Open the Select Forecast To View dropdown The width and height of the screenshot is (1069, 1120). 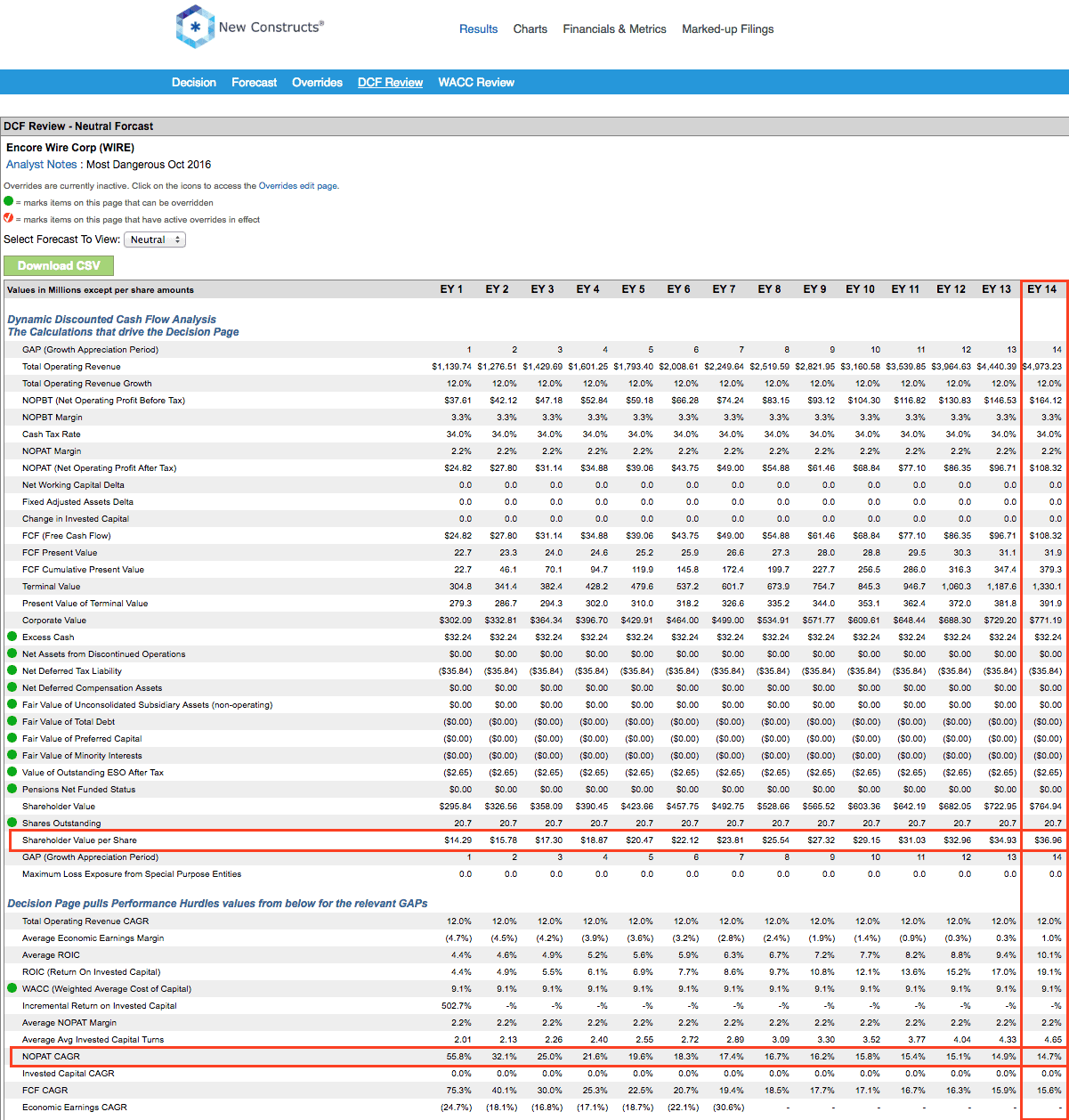[154, 239]
